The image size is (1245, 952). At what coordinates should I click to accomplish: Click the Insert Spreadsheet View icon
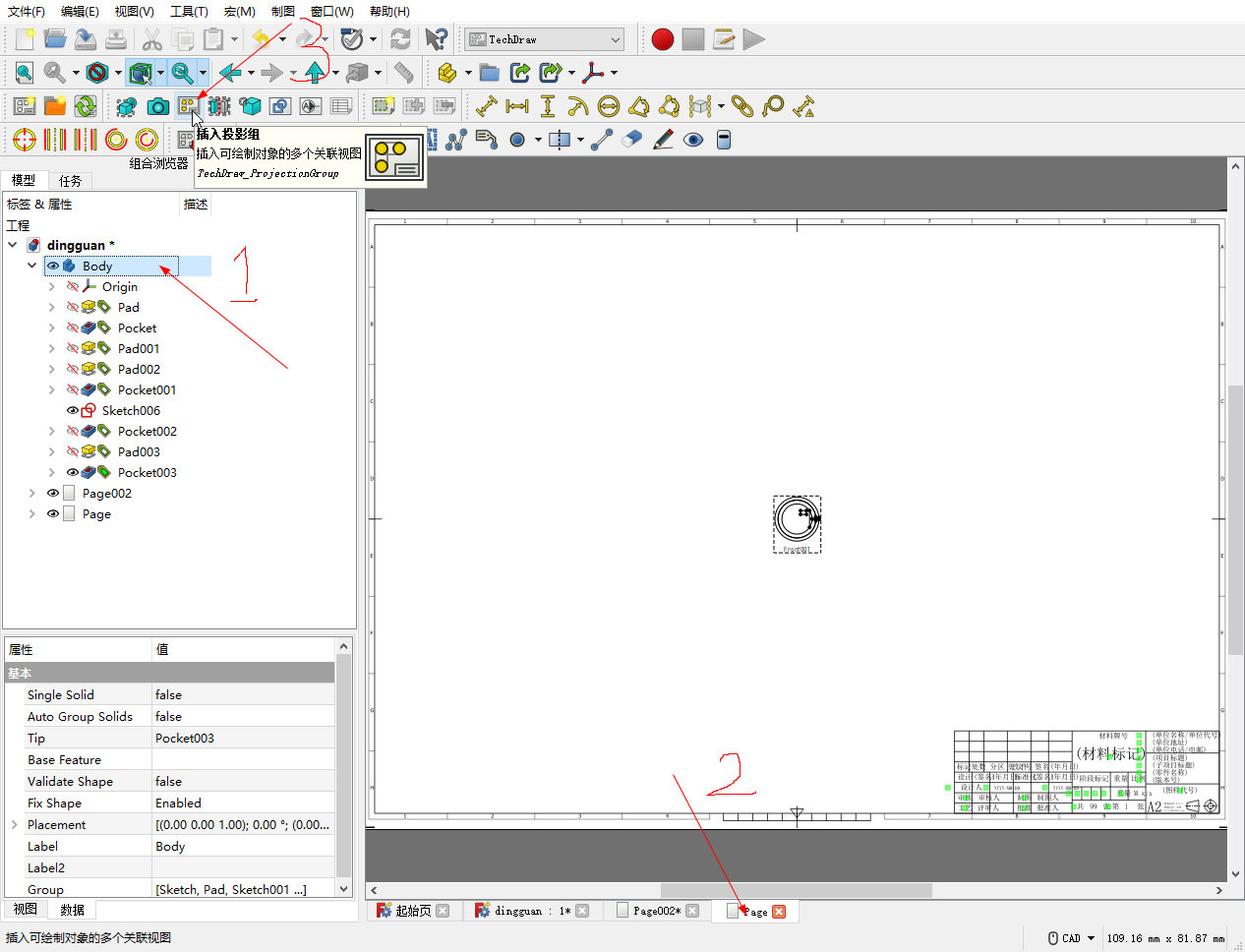coord(341,106)
